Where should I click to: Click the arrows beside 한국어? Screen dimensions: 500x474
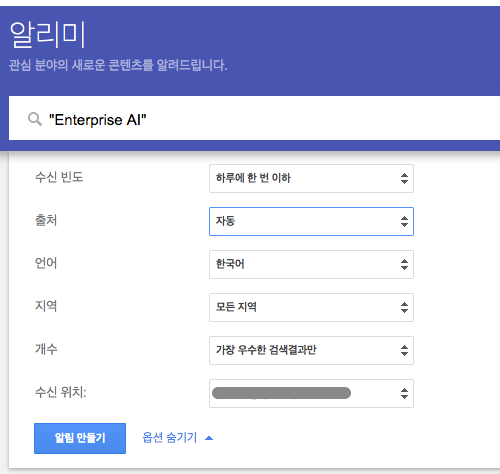(404, 264)
